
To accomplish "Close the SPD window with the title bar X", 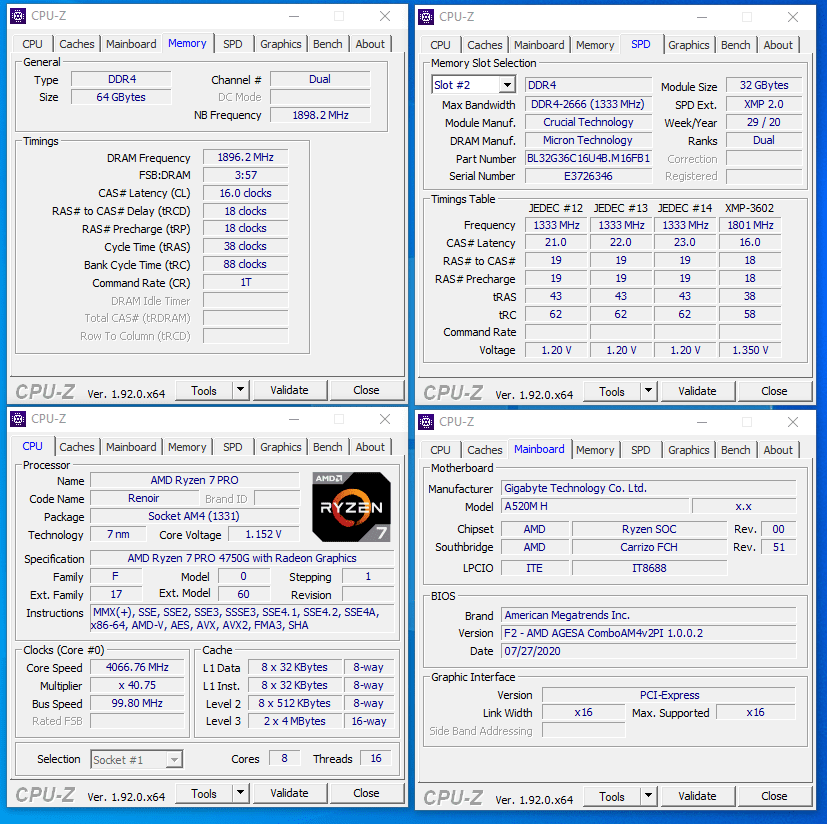I will tap(793, 17).
